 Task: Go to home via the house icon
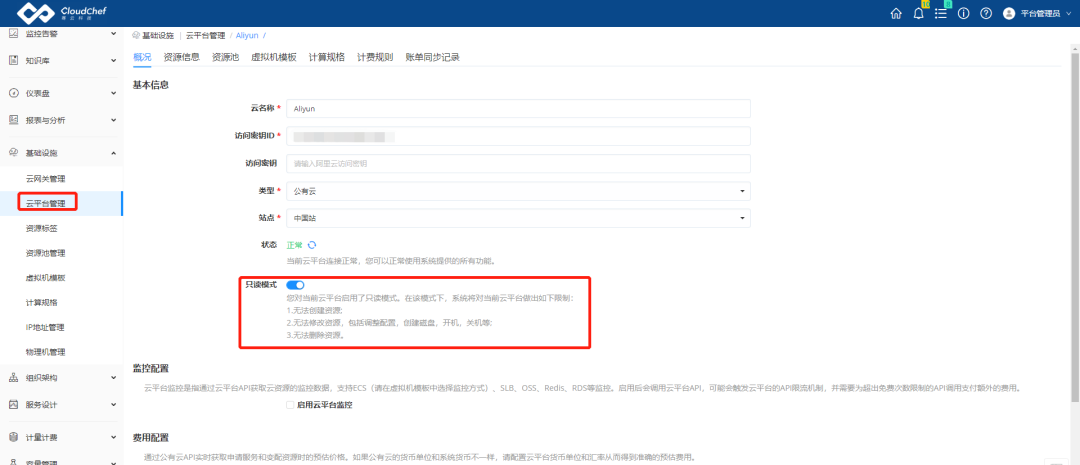[895, 14]
